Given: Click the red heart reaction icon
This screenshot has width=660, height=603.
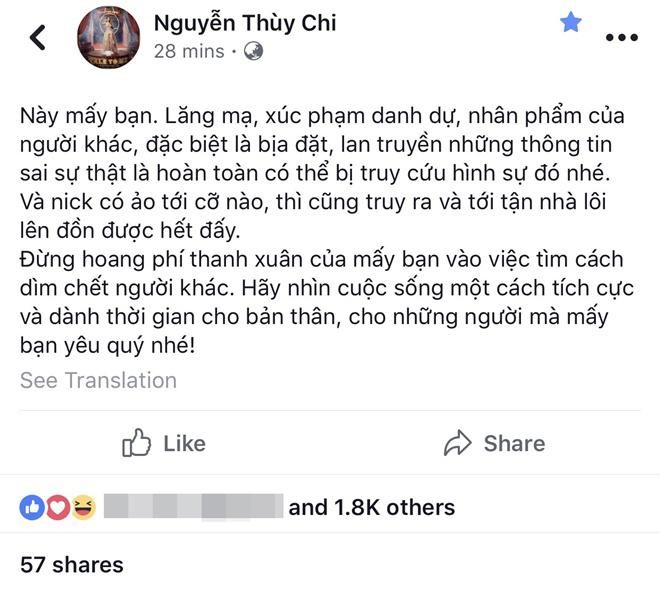Looking at the screenshot, I should [58, 507].
